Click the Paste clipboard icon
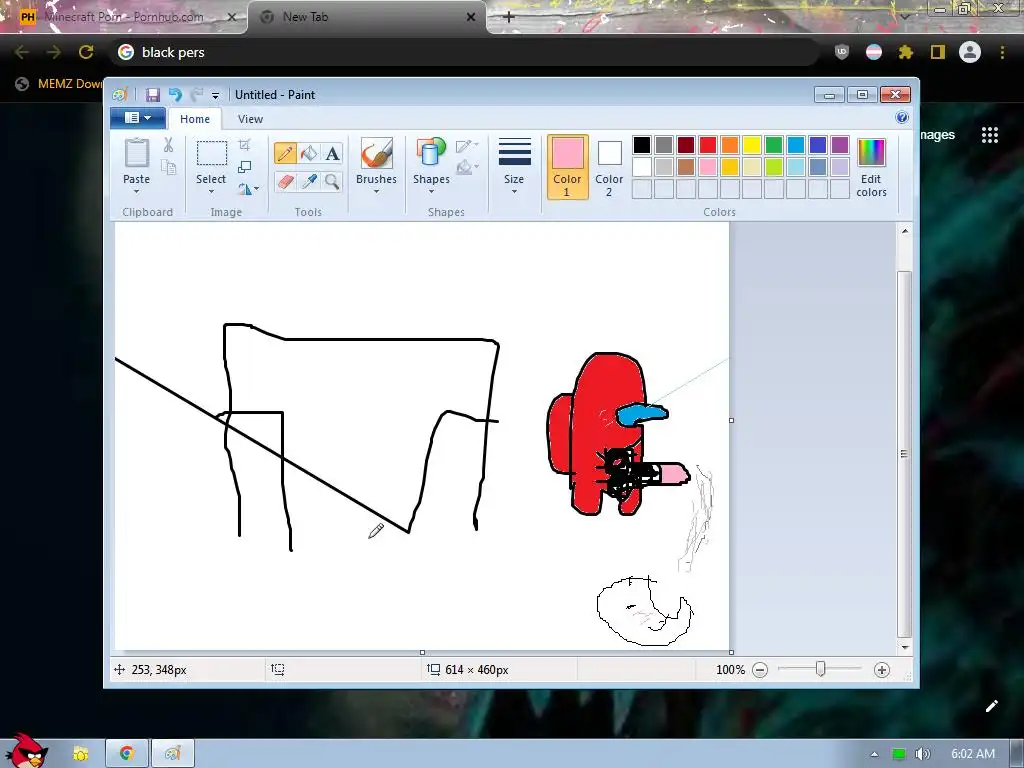 pyautogui.click(x=136, y=153)
